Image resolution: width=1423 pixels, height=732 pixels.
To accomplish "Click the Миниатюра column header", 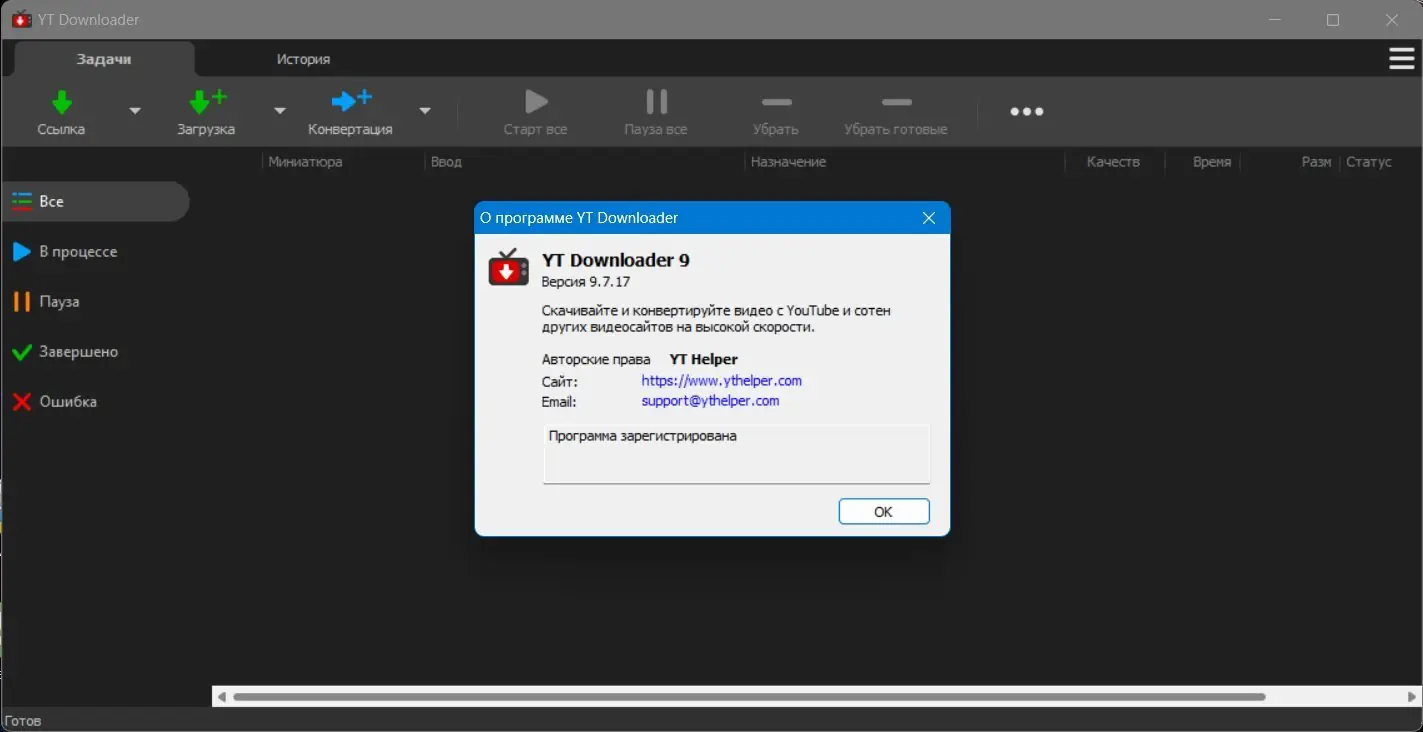I will (305, 161).
